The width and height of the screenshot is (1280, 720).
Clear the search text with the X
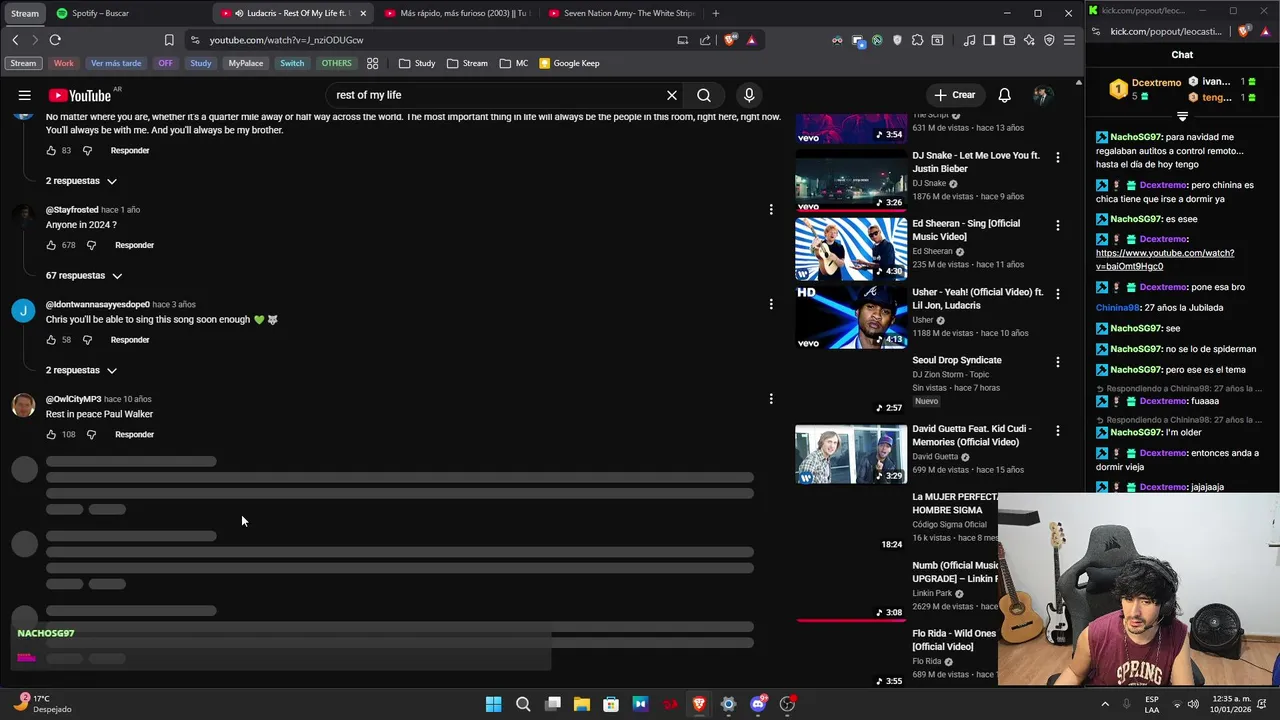[x=672, y=95]
